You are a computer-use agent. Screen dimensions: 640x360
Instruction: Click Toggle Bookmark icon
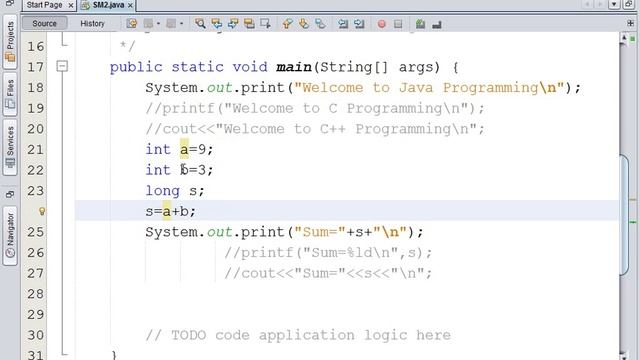click(x=320, y=24)
